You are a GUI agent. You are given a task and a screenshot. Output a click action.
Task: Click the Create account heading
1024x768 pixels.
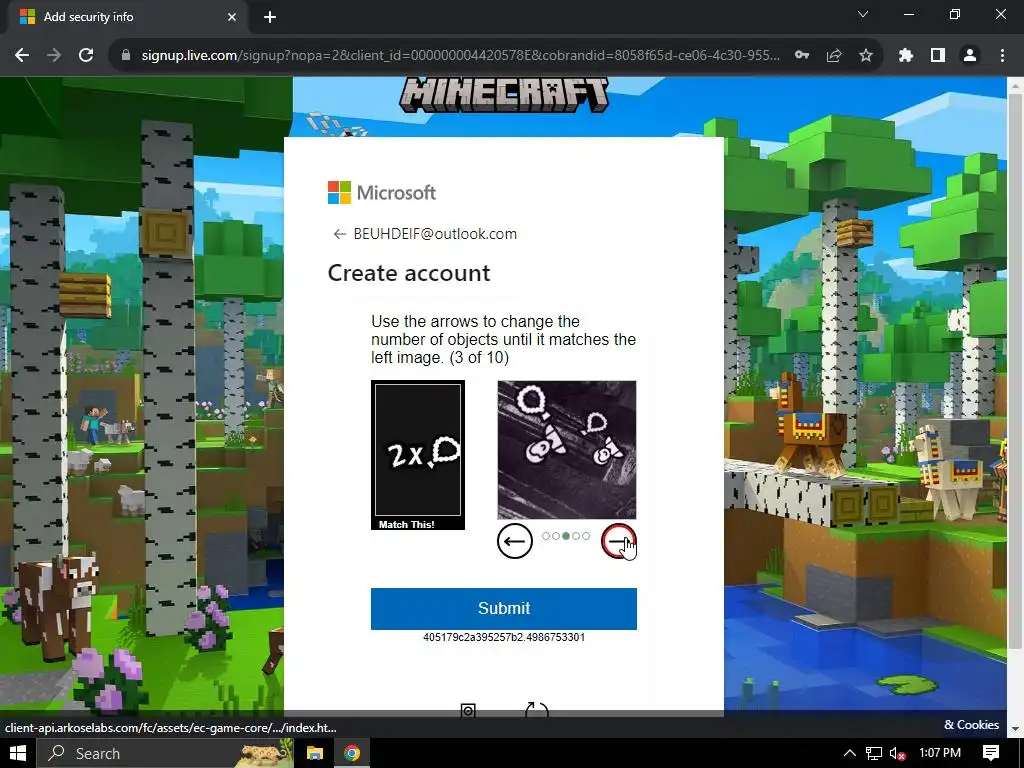point(409,273)
